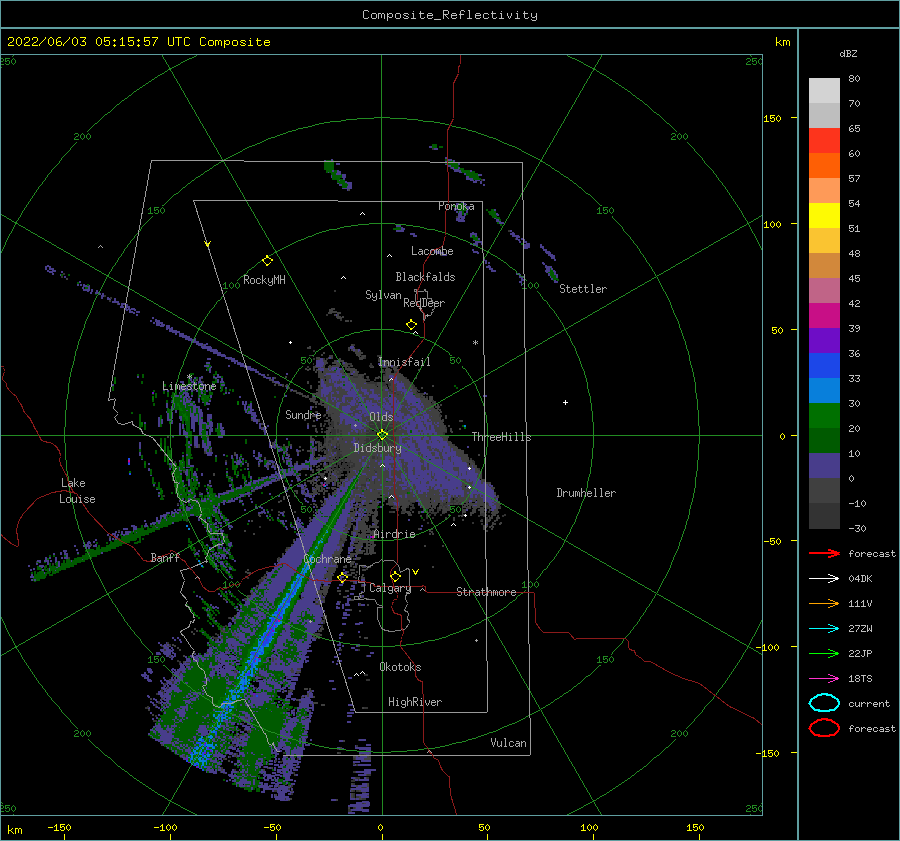Click the Lake Louise label
Viewport: 900px width, 841px height.
click(77, 491)
